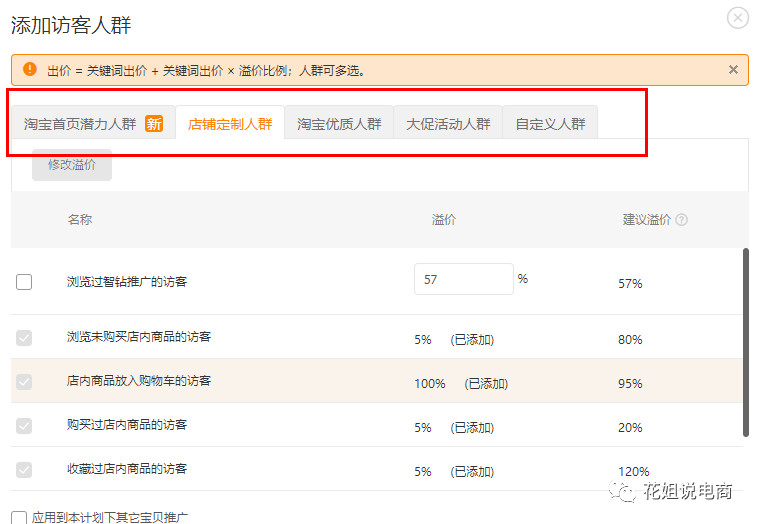Click suggested premium value 57%
This screenshot has height=524, width=757.
(x=630, y=283)
